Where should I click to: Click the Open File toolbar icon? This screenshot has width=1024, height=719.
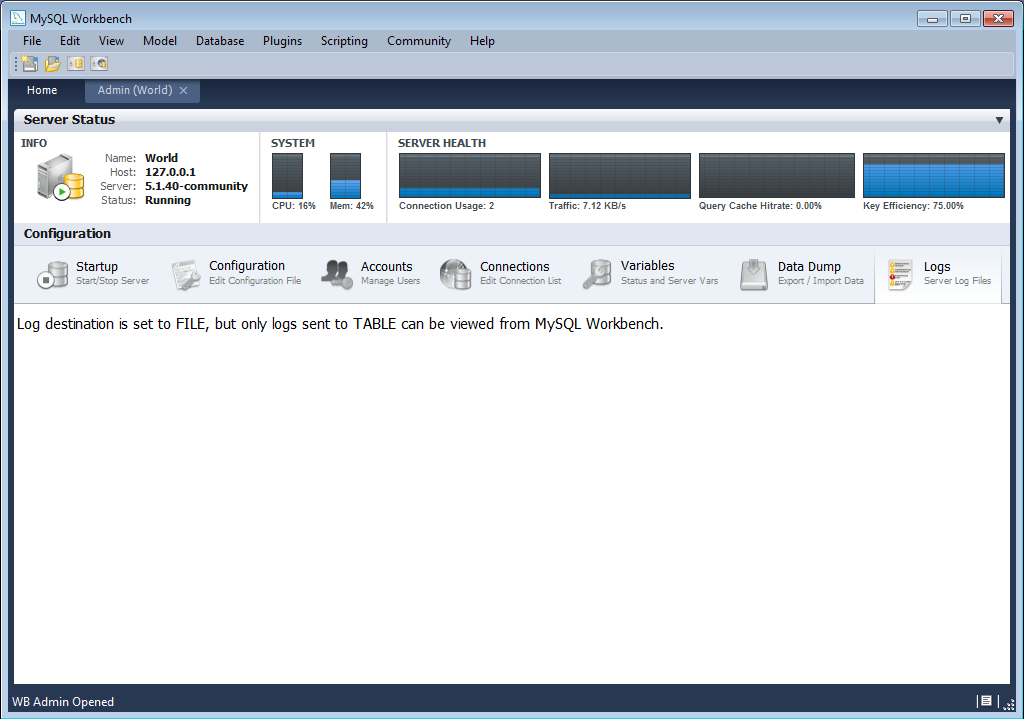click(52, 62)
